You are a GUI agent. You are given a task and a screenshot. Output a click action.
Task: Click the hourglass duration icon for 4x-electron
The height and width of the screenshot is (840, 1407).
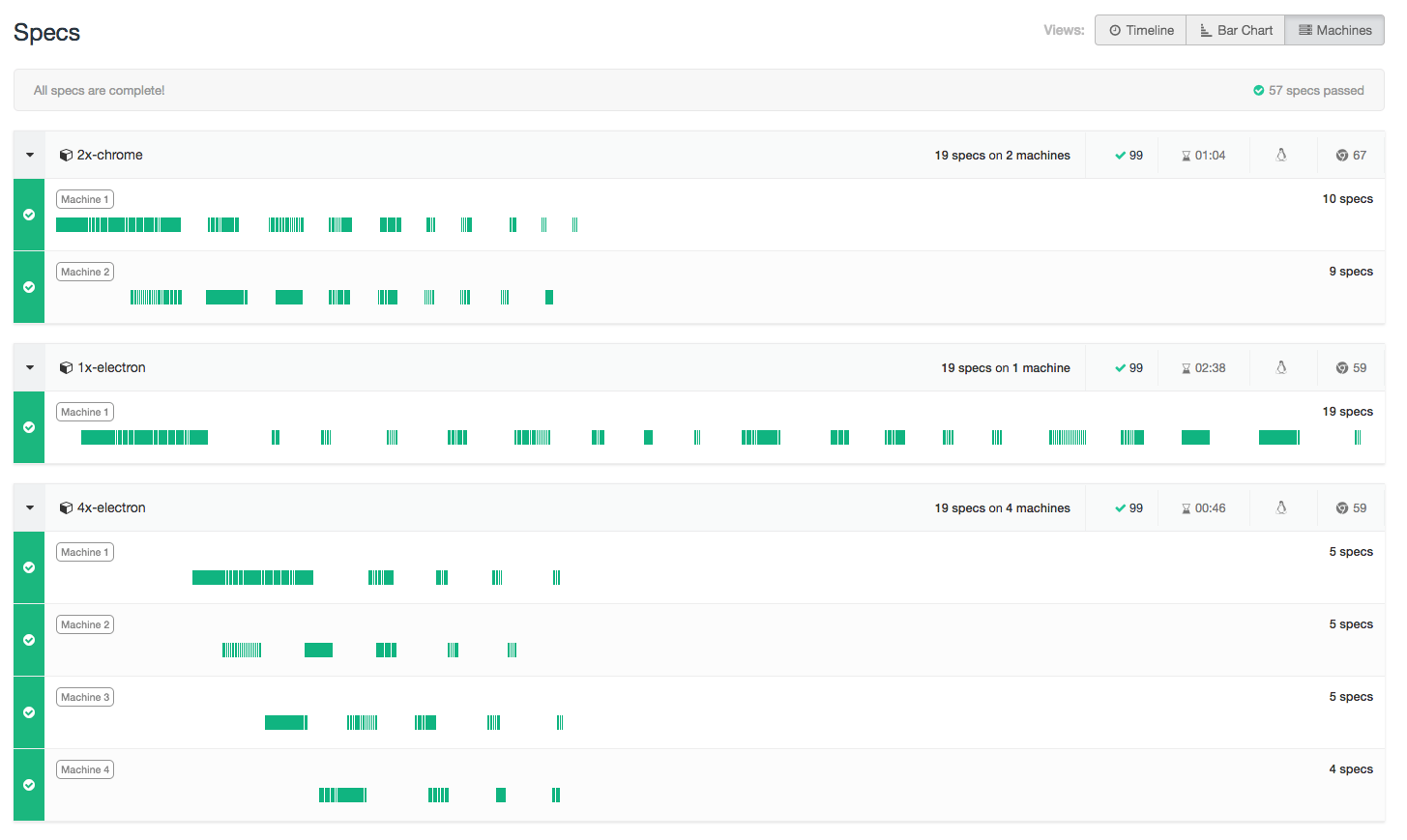tap(1187, 508)
